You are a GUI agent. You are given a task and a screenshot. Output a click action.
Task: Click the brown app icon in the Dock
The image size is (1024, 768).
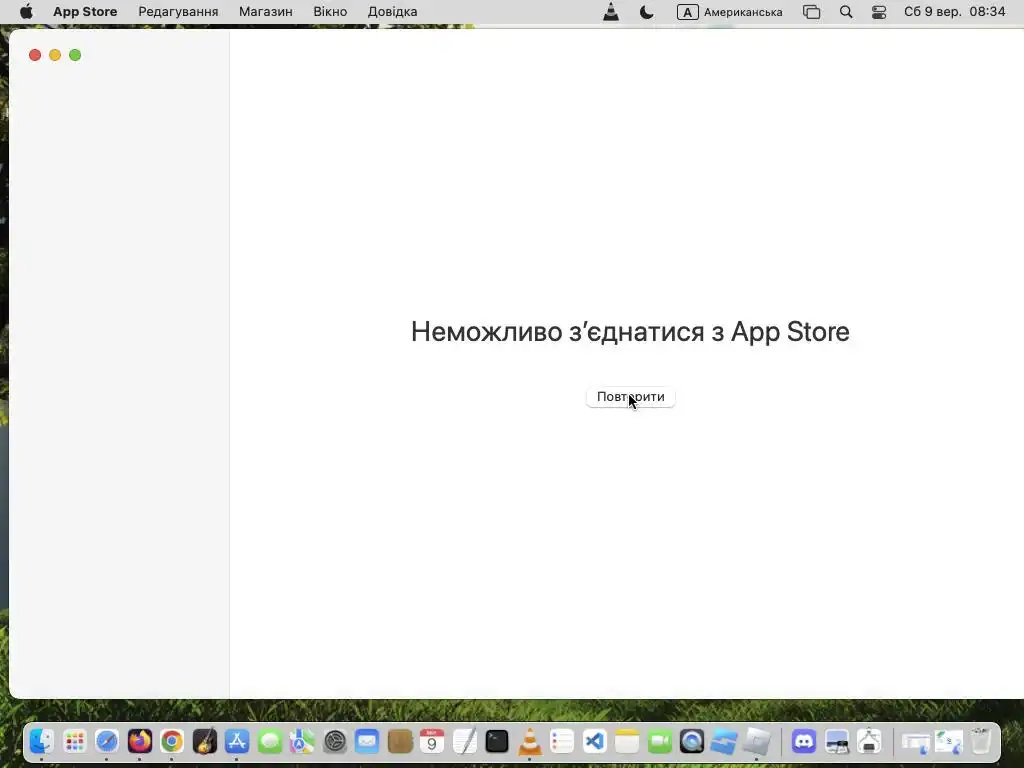tap(400, 741)
